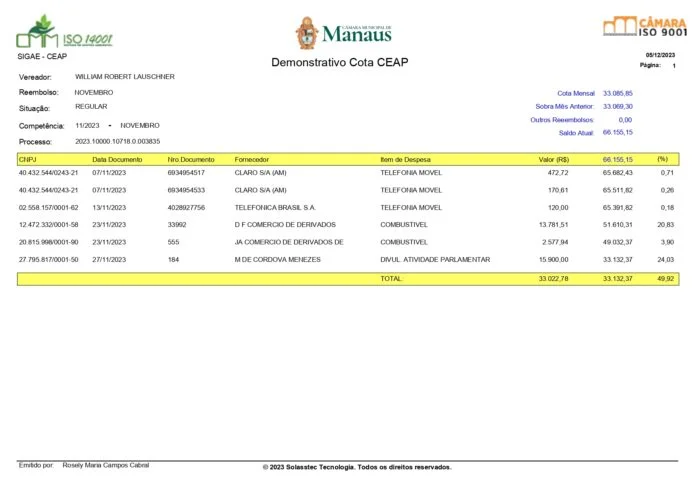Select the Demonstrativo Cota CEAP title
The height and width of the screenshot is (492, 696).
tap(339, 63)
